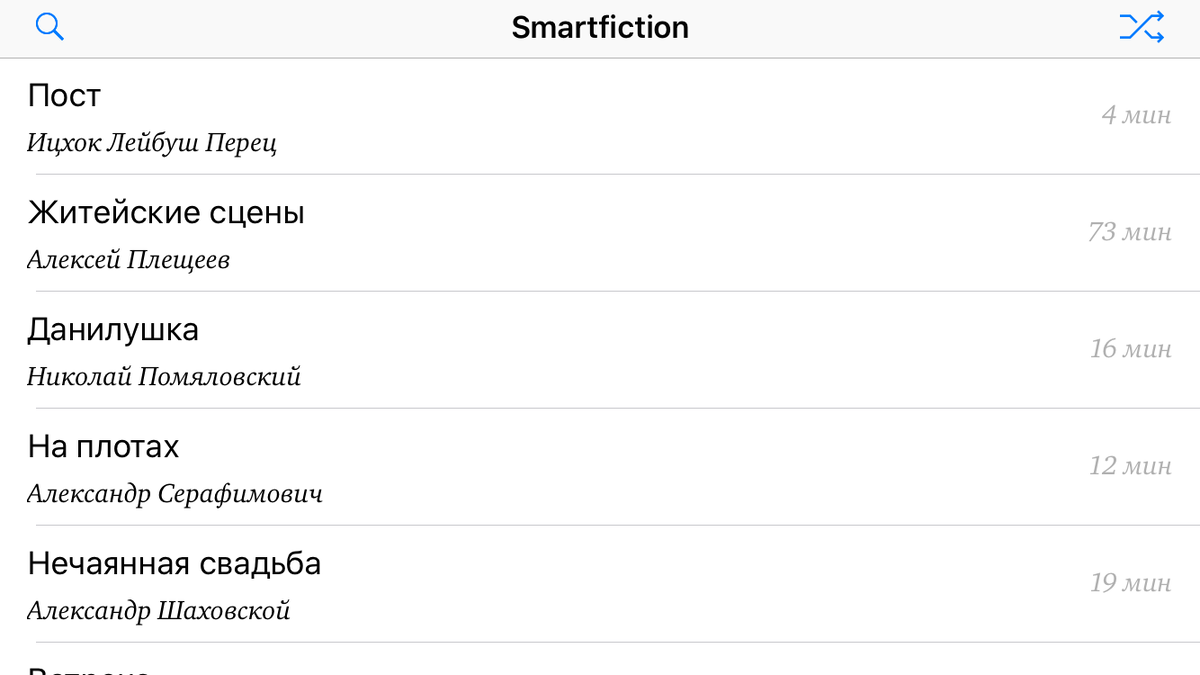Select author Николай Помяловский
The image size is (1200, 675).
click(164, 377)
